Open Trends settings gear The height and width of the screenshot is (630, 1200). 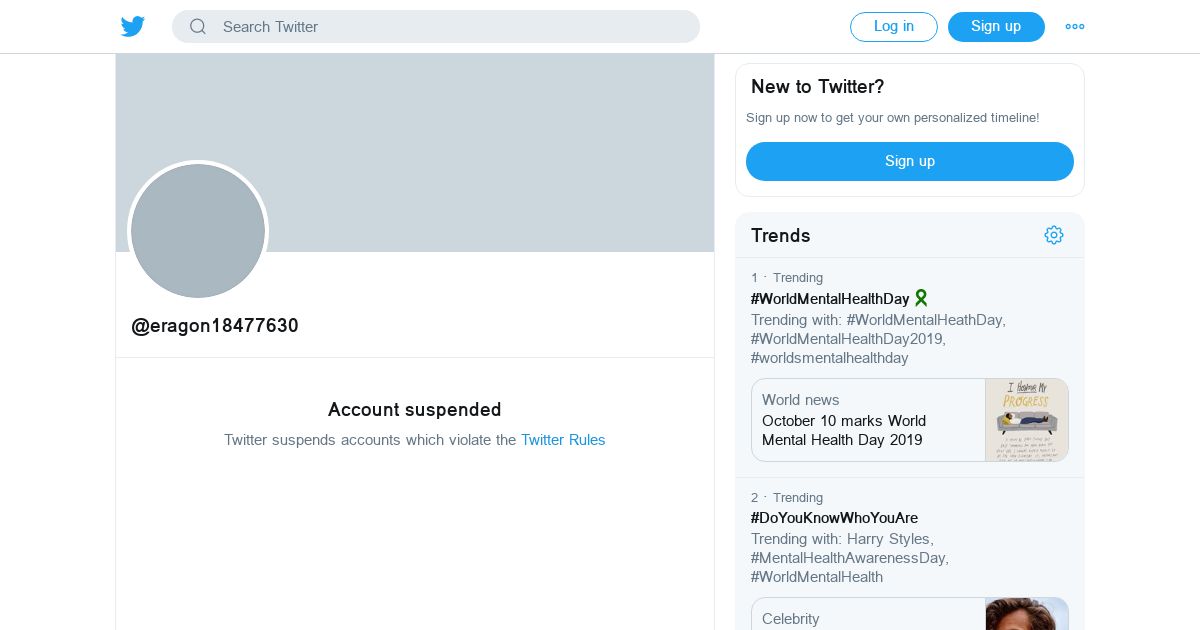click(x=1054, y=235)
